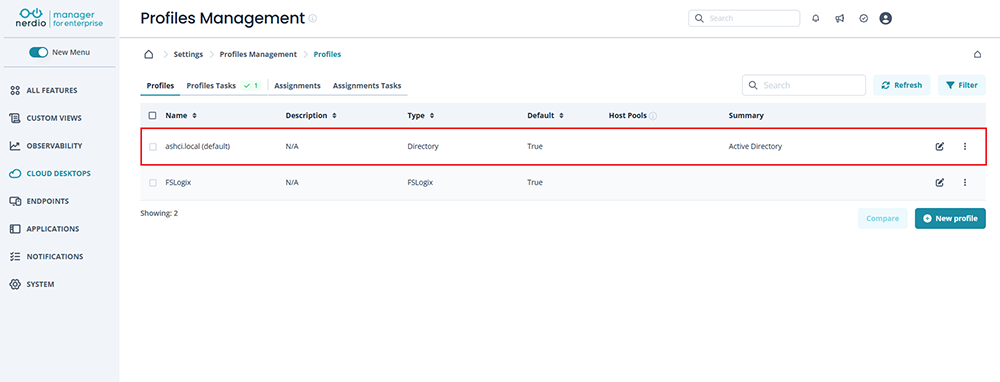
Task: Click the Nerdio Manager logo
Action: [59, 18]
